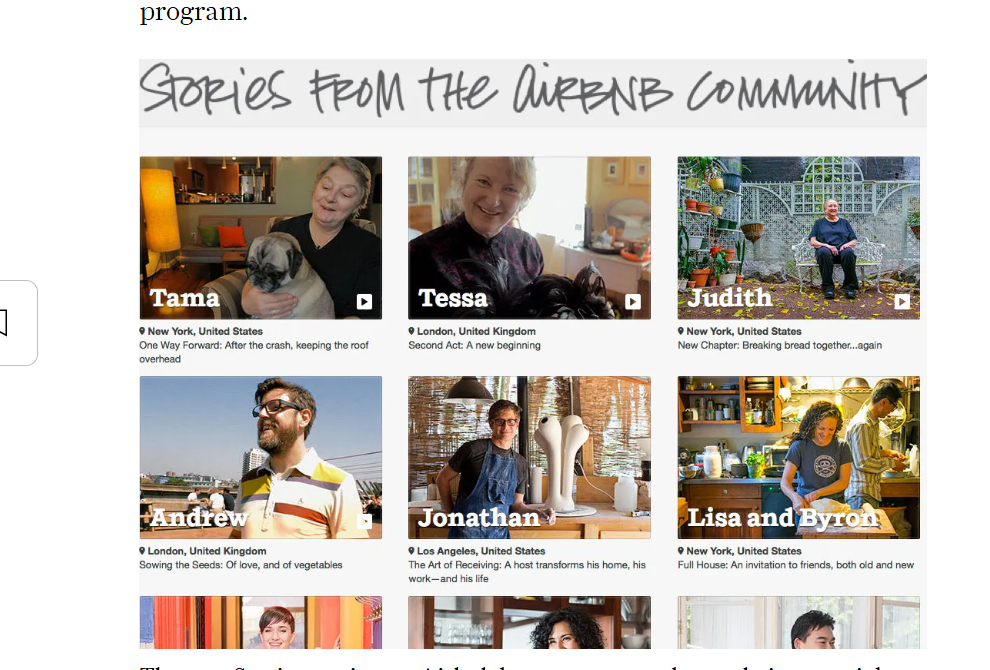Screen dimensions: 990x670
Task: Click location pin beside Tessa's London
Action: 411,331
